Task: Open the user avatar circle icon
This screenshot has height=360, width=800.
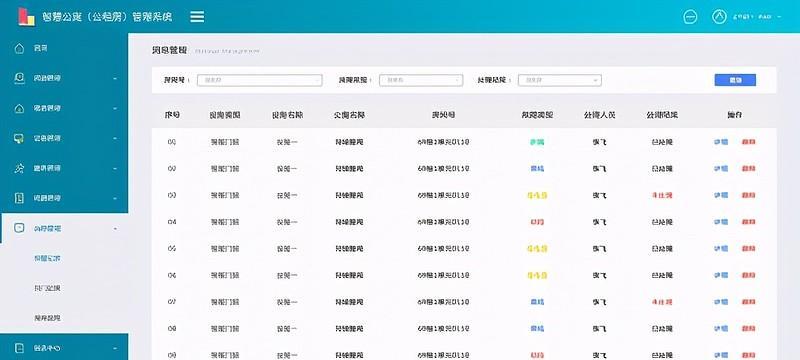Action: point(719,16)
